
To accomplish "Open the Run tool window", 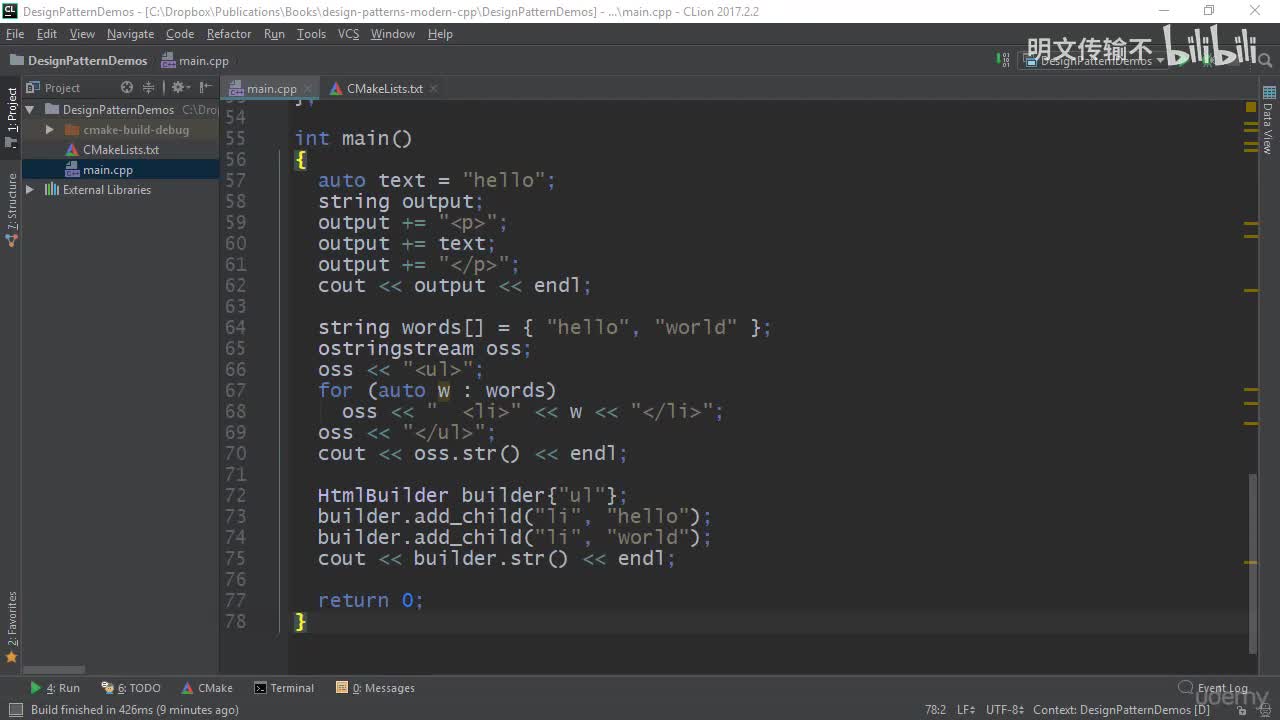I will [x=55, y=688].
